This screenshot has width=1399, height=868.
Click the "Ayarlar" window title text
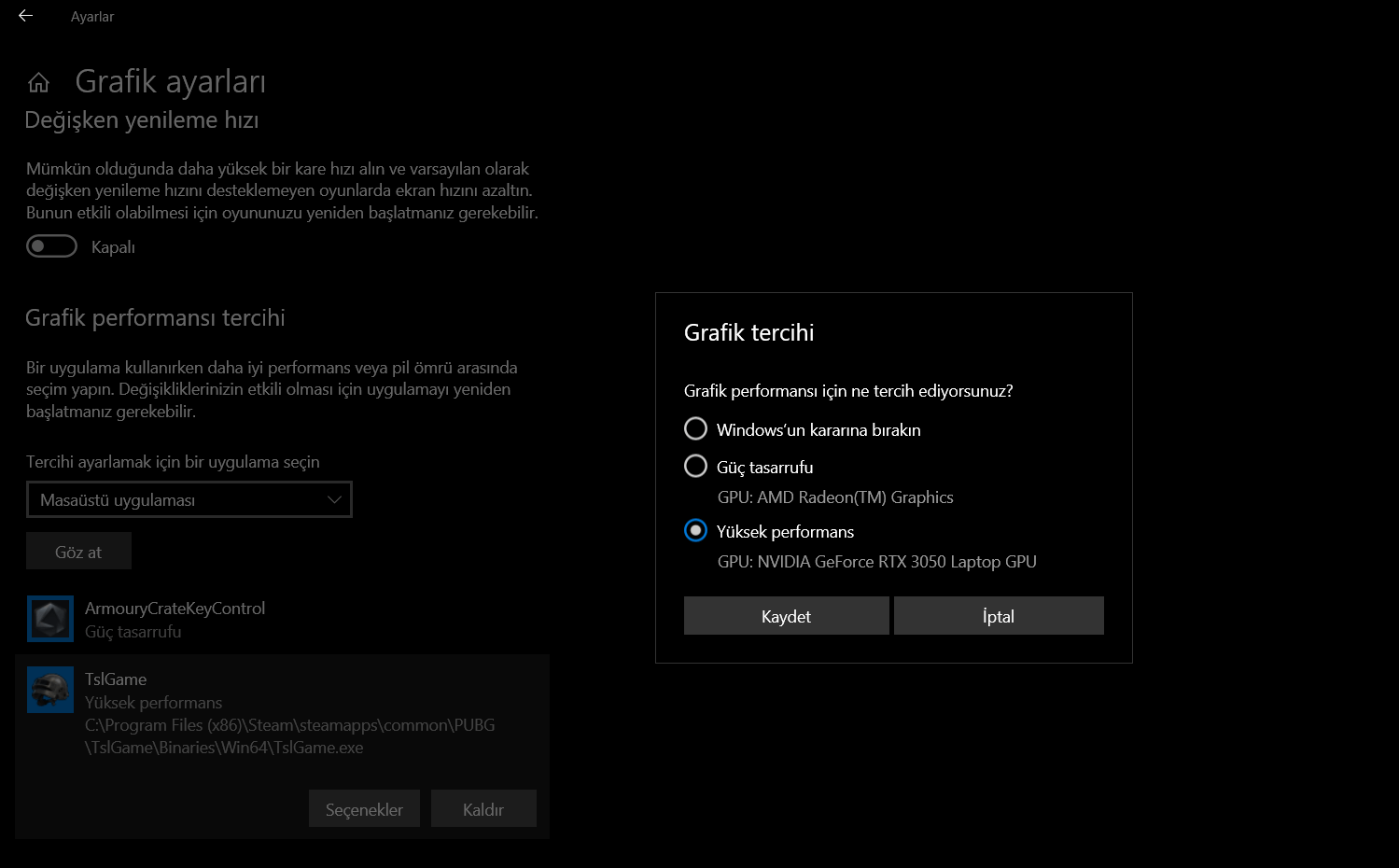pos(92,17)
